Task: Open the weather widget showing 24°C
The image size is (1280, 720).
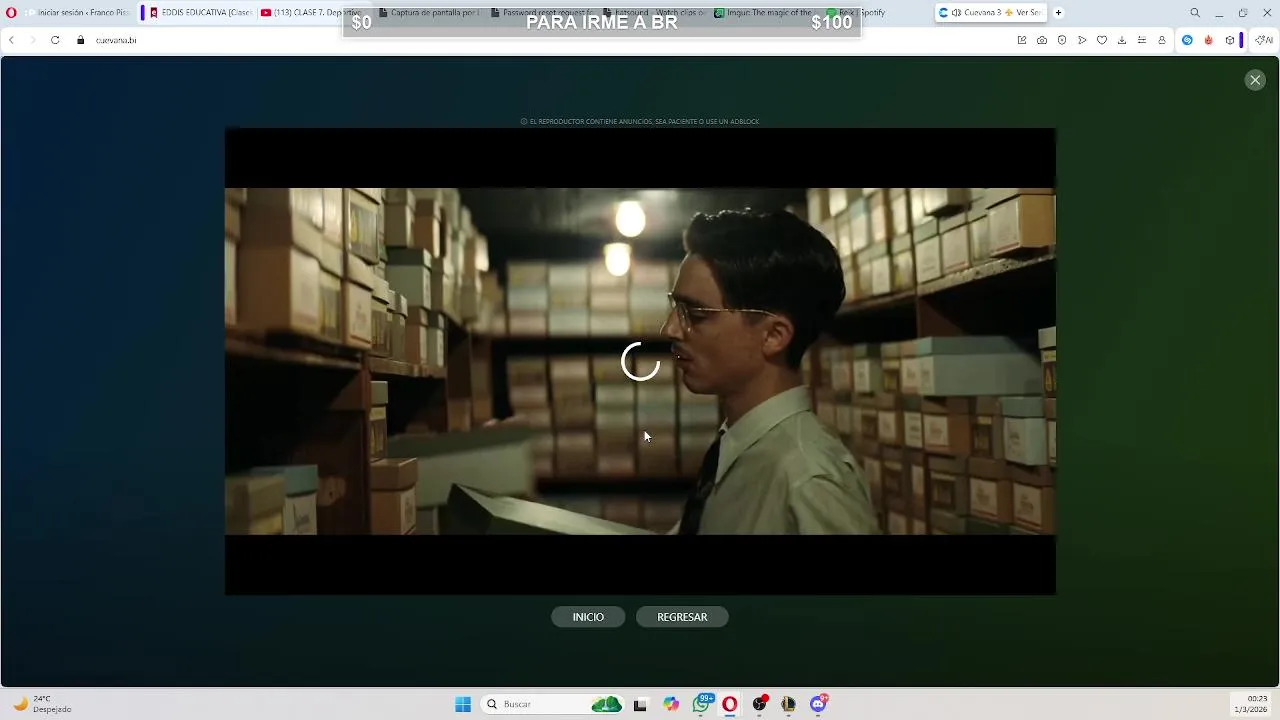Action: tap(42, 704)
